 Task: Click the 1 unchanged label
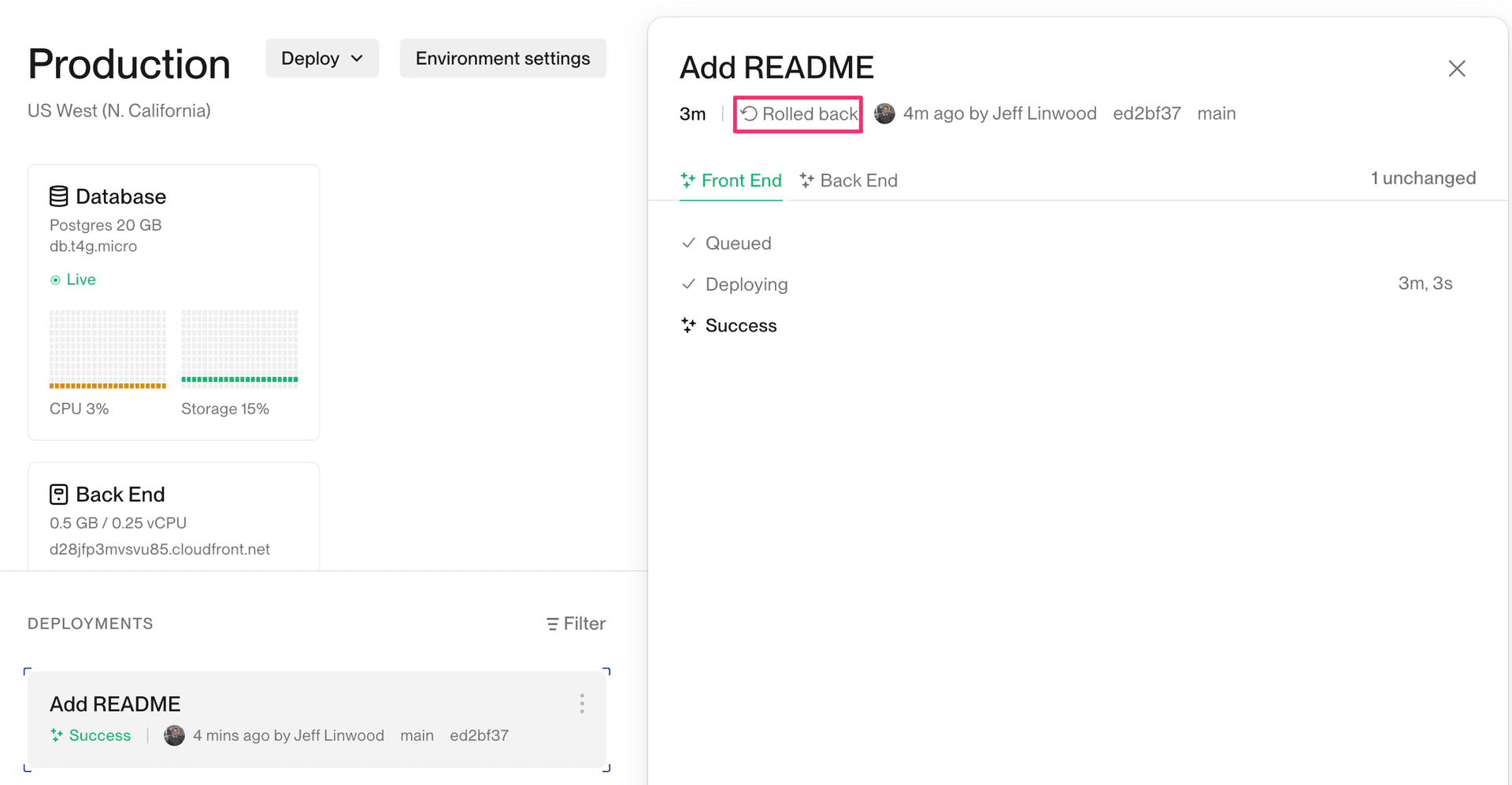click(x=1424, y=178)
